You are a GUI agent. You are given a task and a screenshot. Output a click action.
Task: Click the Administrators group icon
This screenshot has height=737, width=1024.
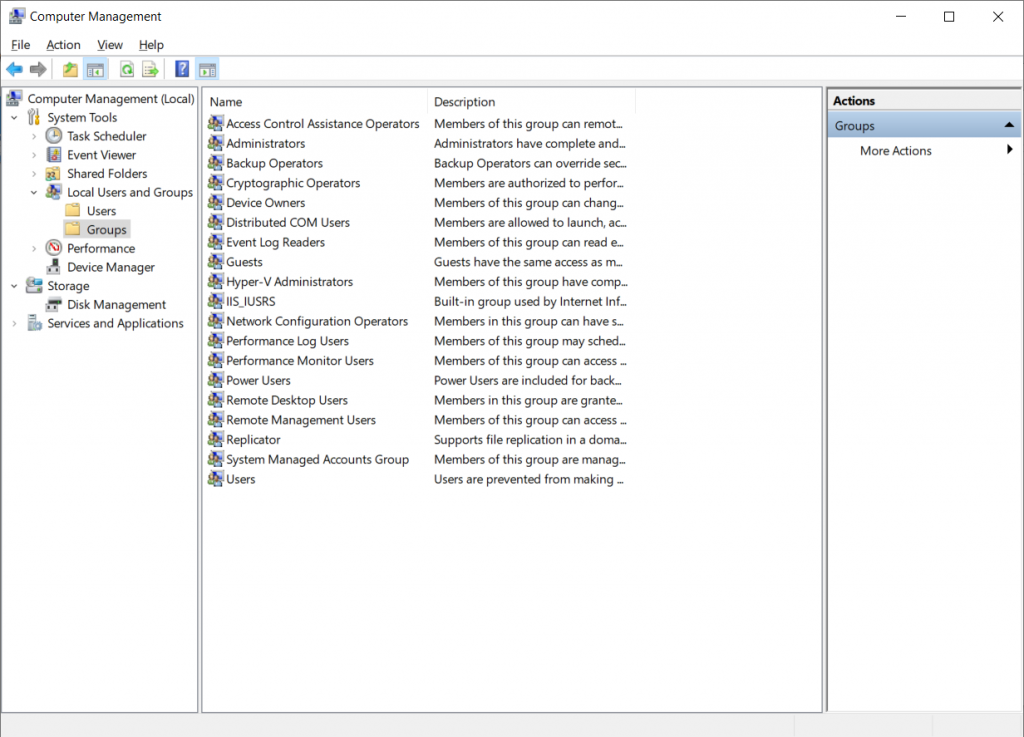[216, 143]
